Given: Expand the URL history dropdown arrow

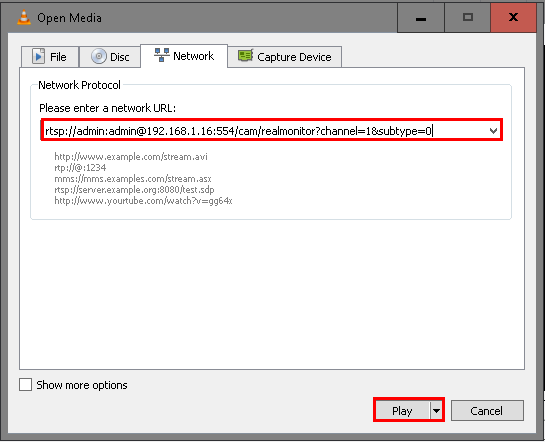Looking at the screenshot, I should 493,131.
